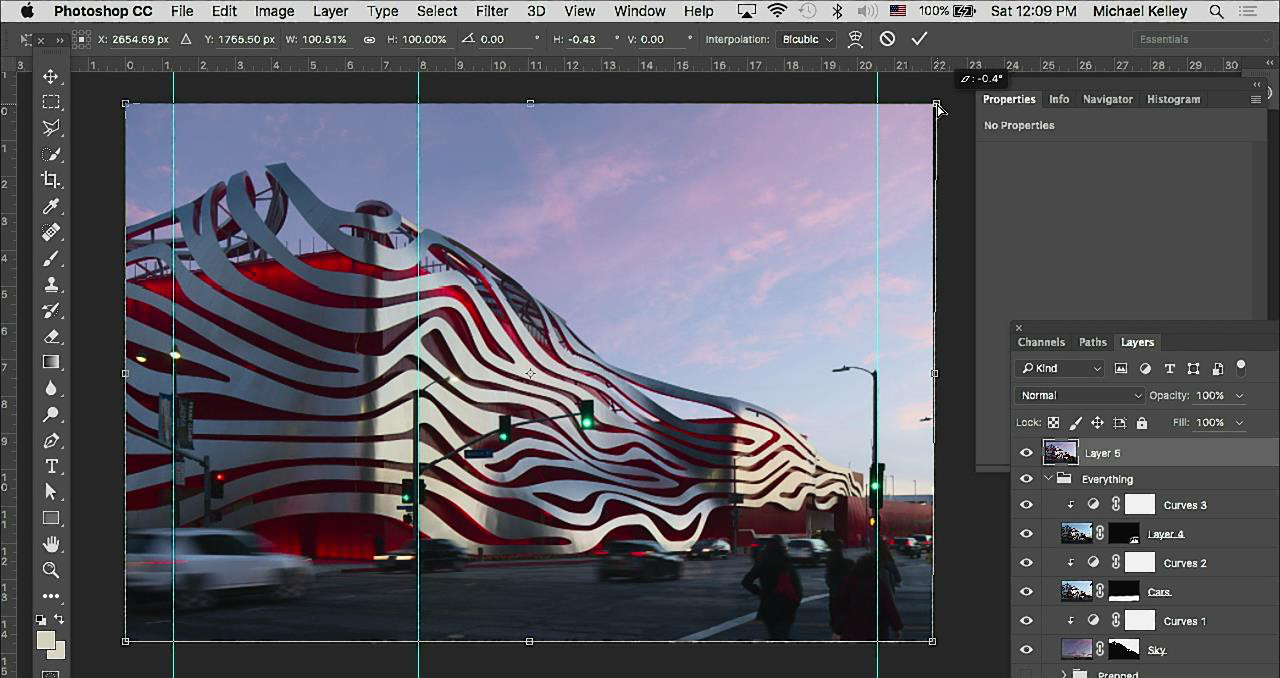The width and height of the screenshot is (1280, 678).
Task: Open the Layer menu
Action: 330,11
